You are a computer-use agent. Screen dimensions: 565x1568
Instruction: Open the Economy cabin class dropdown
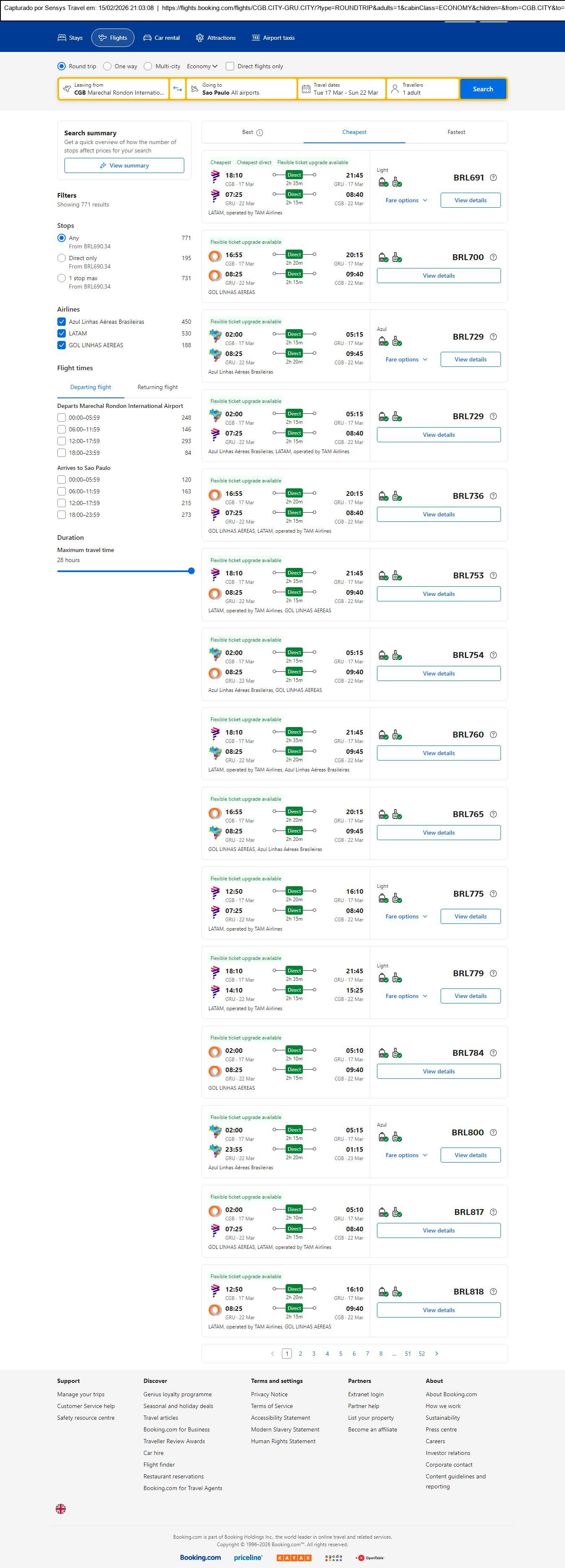202,66
